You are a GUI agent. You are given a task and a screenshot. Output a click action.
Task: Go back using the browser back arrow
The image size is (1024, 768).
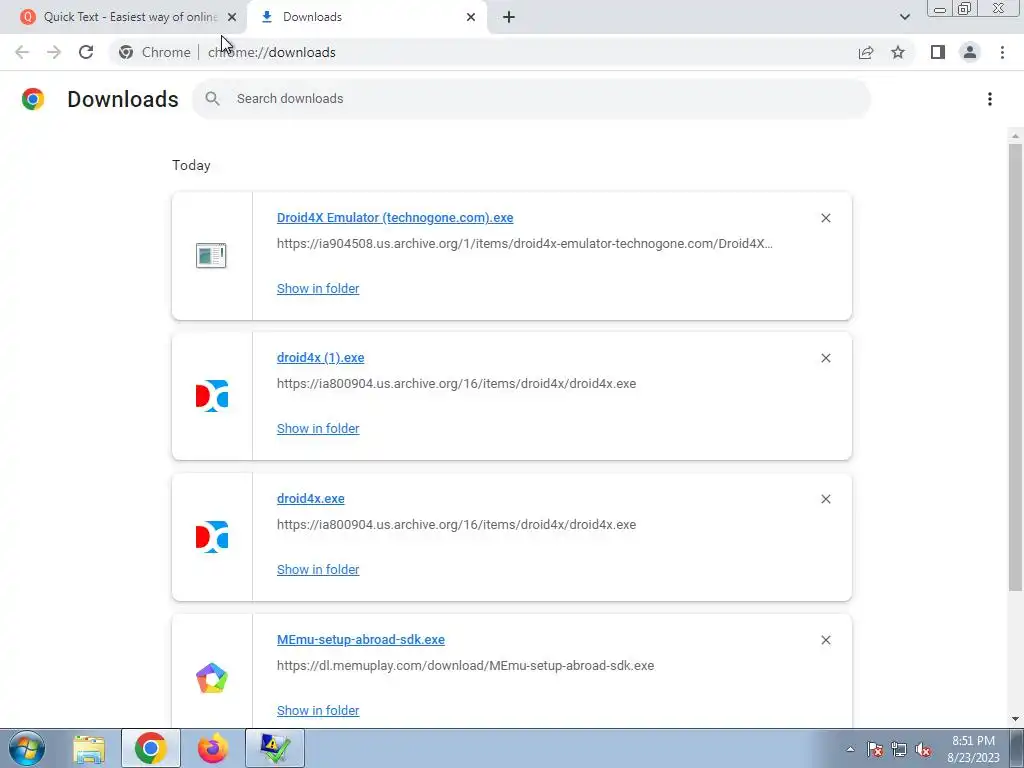click(22, 52)
